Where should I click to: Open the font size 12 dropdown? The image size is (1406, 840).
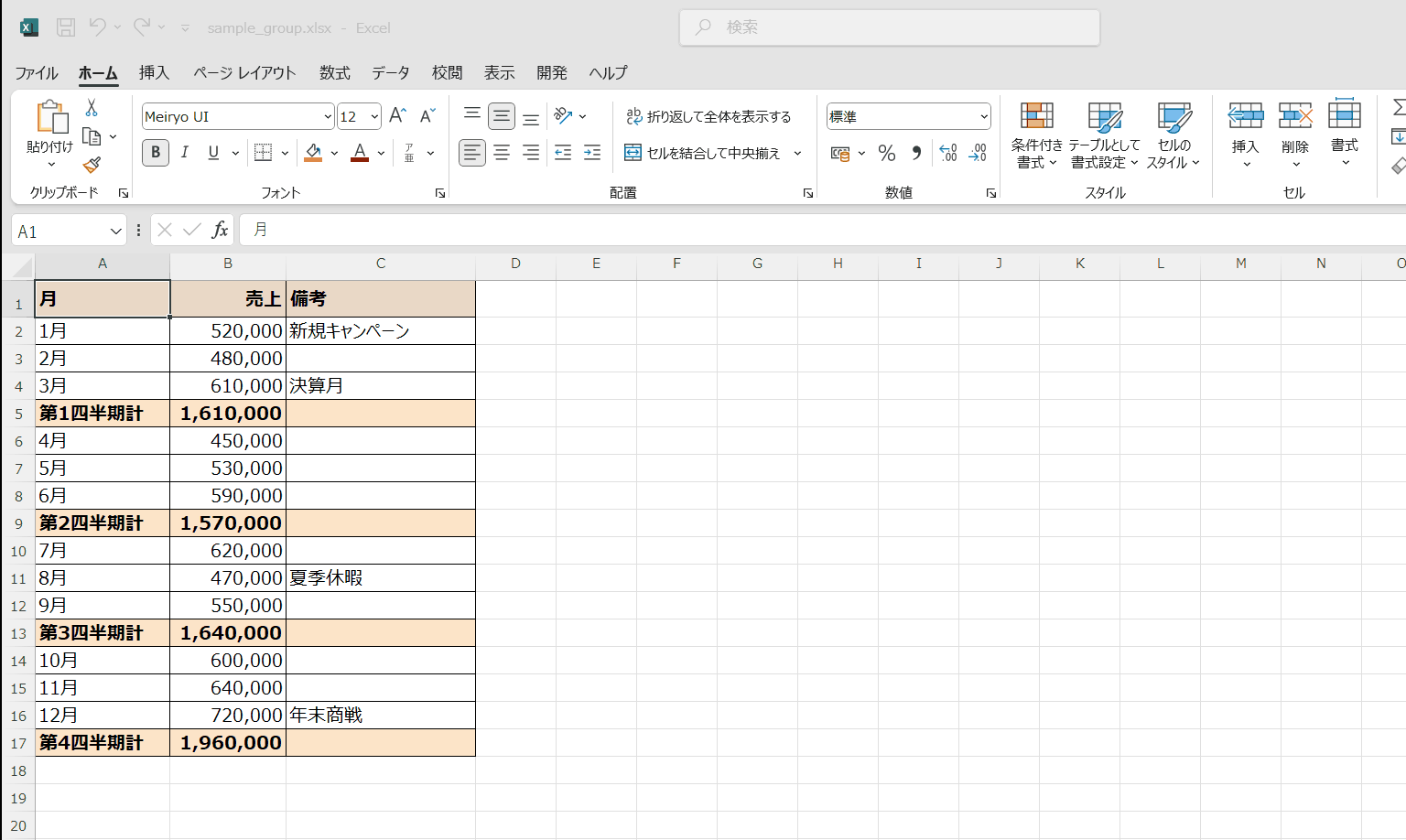pyautogui.click(x=374, y=116)
